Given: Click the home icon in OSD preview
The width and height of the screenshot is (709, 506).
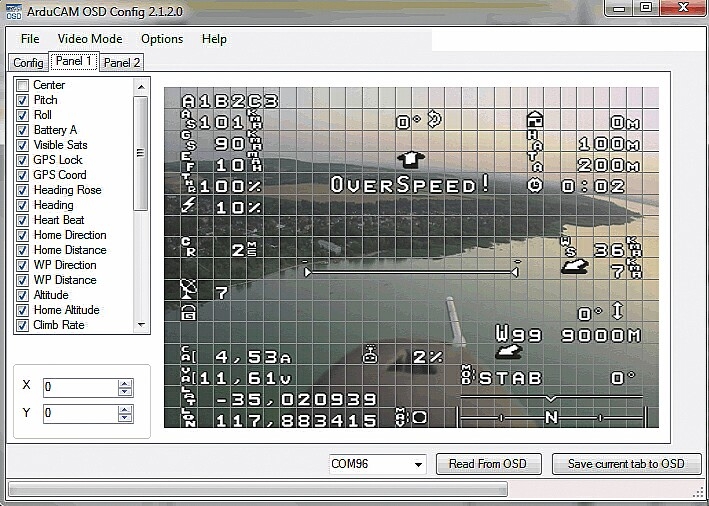Looking at the screenshot, I should [534, 120].
